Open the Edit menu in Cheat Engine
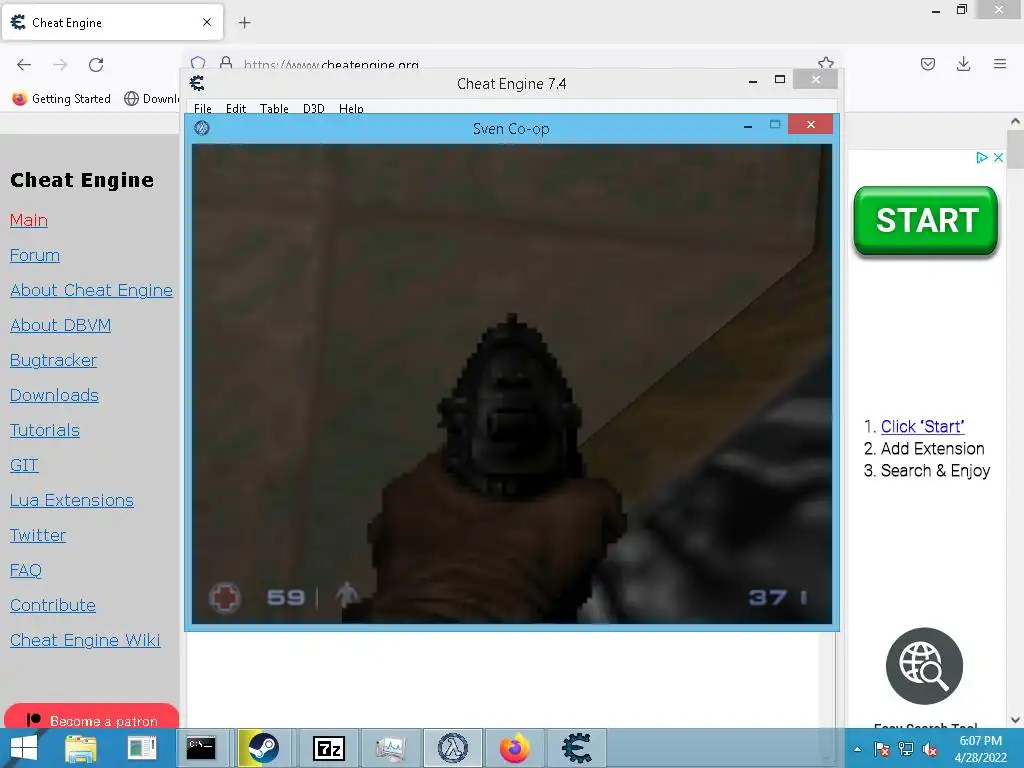1024x768 pixels. [x=236, y=108]
